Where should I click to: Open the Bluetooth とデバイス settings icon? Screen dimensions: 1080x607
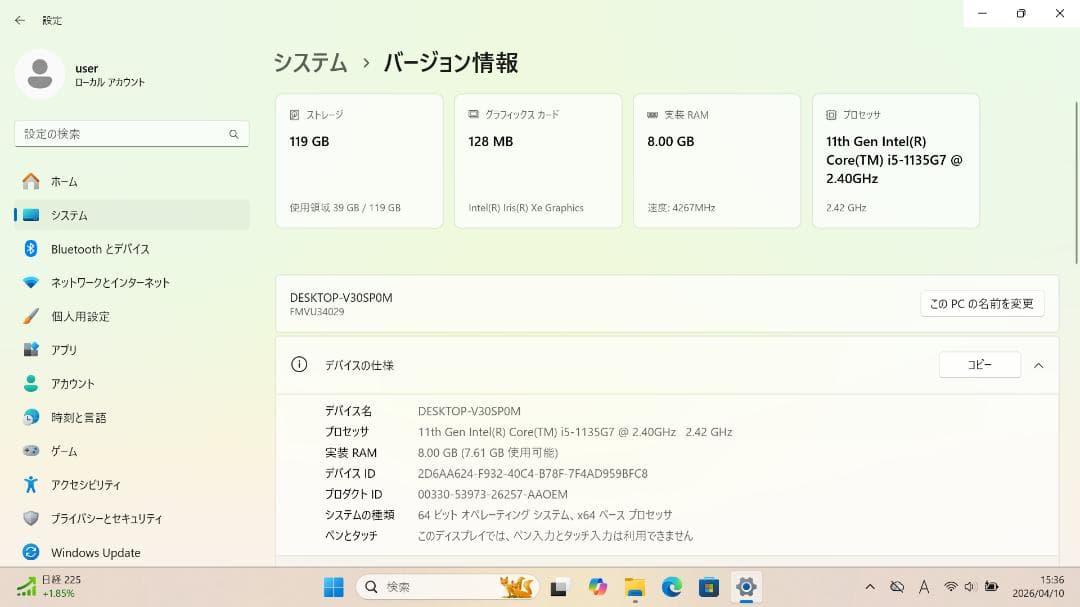[x=31, y=249]
